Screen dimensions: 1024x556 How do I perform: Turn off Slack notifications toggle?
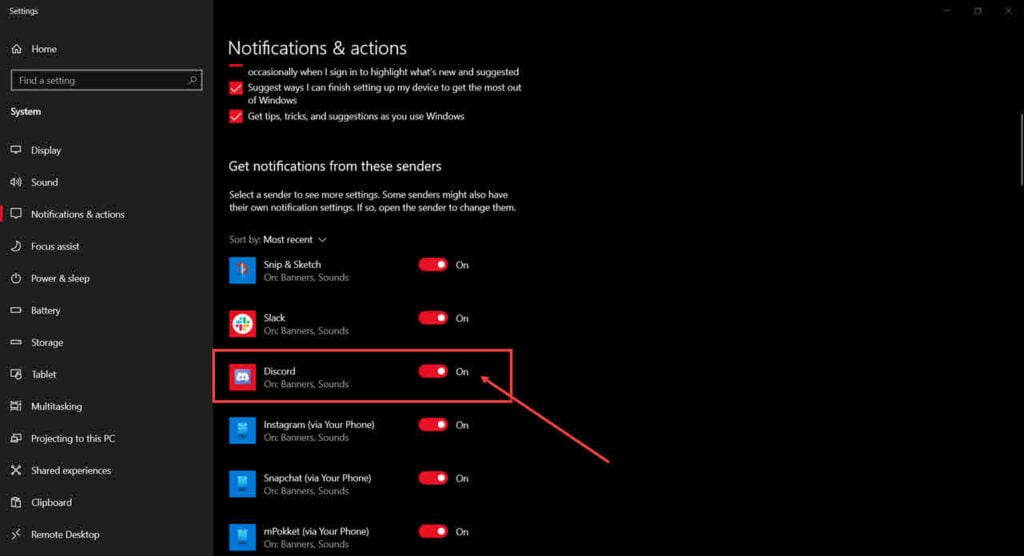click(433, 318)
